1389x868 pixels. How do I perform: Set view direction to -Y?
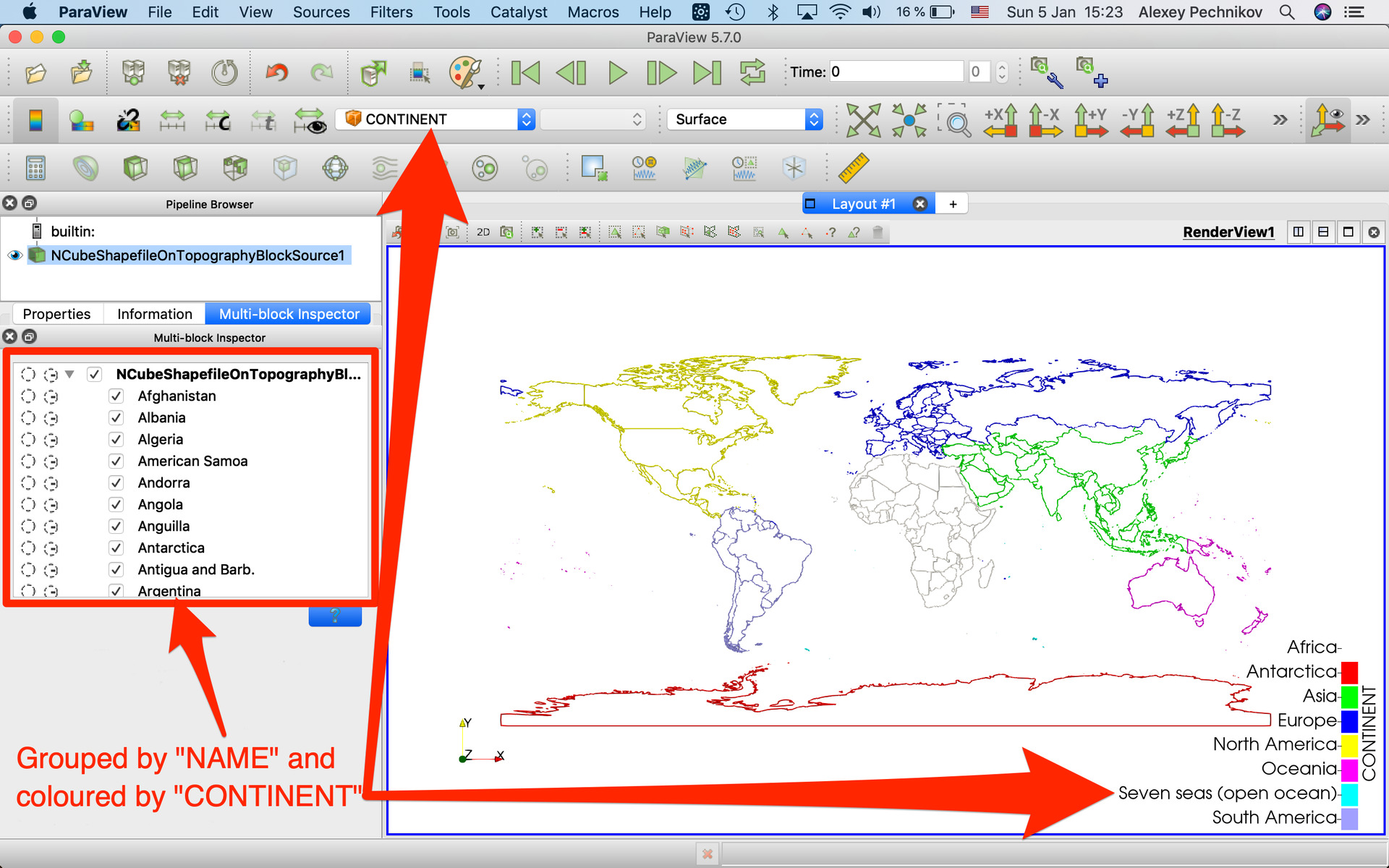tap(1137, 120)
